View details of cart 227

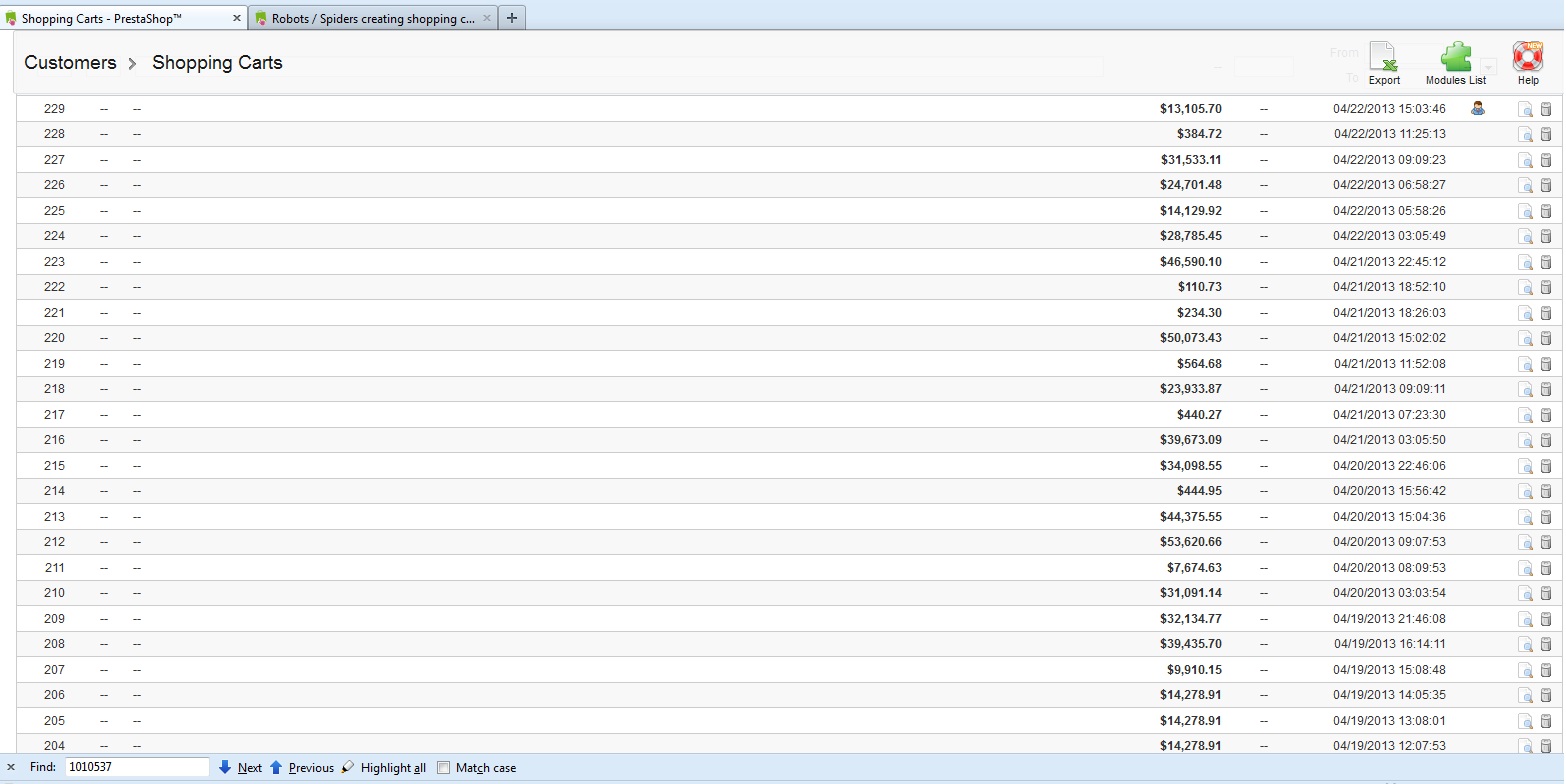coord(1525,160)
